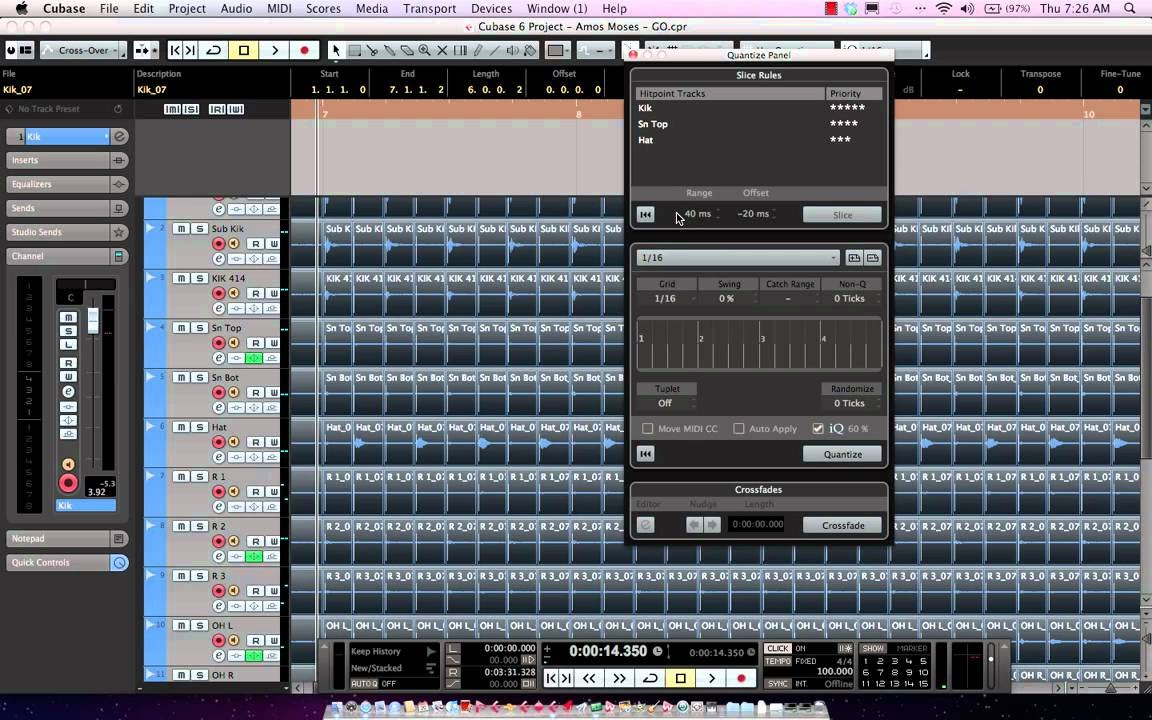Image resolution: width=1152 pixels, height=720 pixels.
Task: Click Stop in the transport panel
Action: click(680, 678)
